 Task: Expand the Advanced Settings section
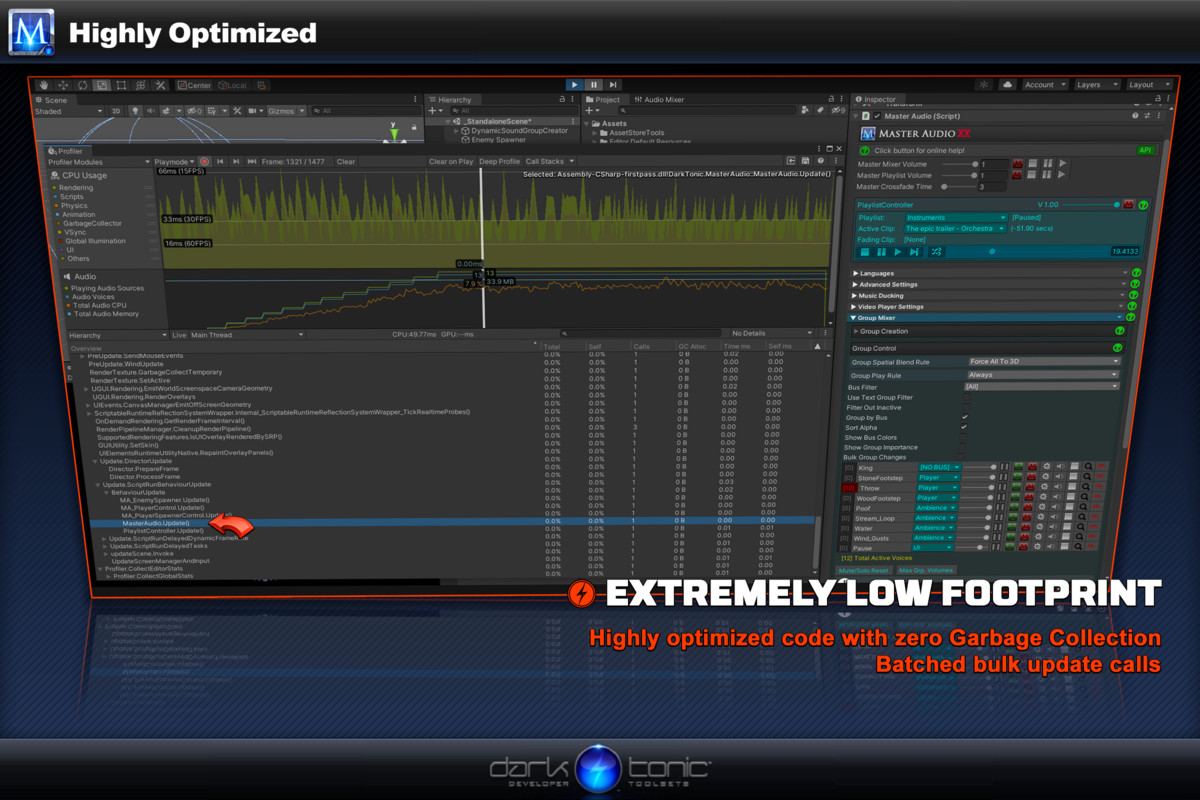click(x=856, y=284)
